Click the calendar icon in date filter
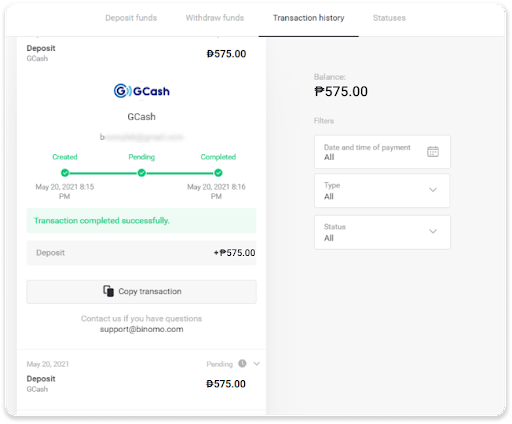Image resolution: width=512 pixels, height=424 pixels. click(x=433, y=152)
